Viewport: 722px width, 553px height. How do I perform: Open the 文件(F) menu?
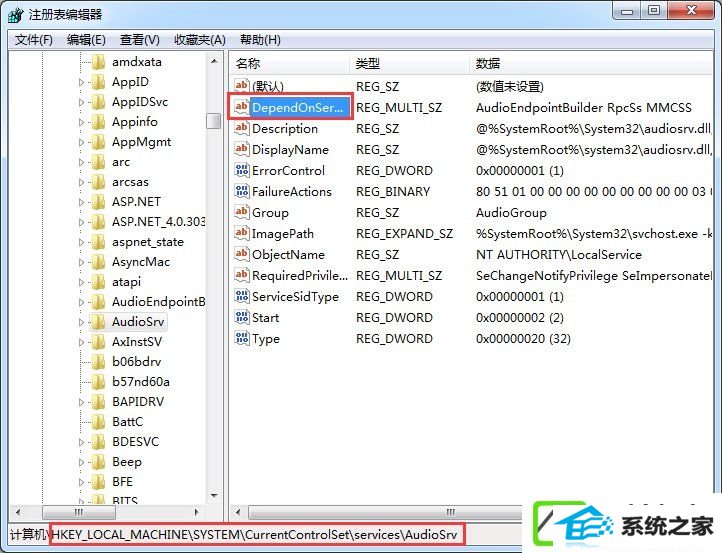(34, 40)
